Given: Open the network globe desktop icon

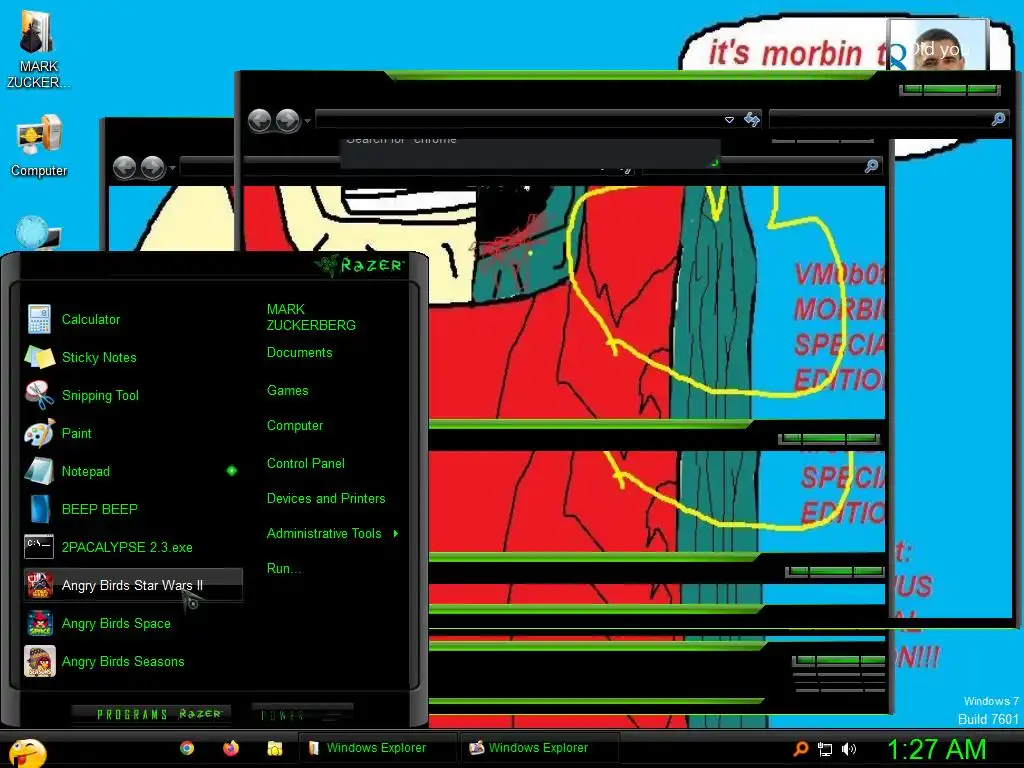Looking at the screenshot, I should 38,232.
